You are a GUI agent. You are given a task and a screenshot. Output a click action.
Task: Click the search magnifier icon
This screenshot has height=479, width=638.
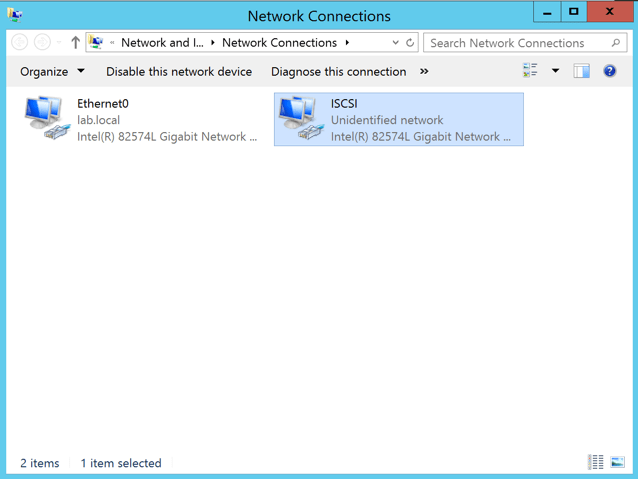click(616, 43)
